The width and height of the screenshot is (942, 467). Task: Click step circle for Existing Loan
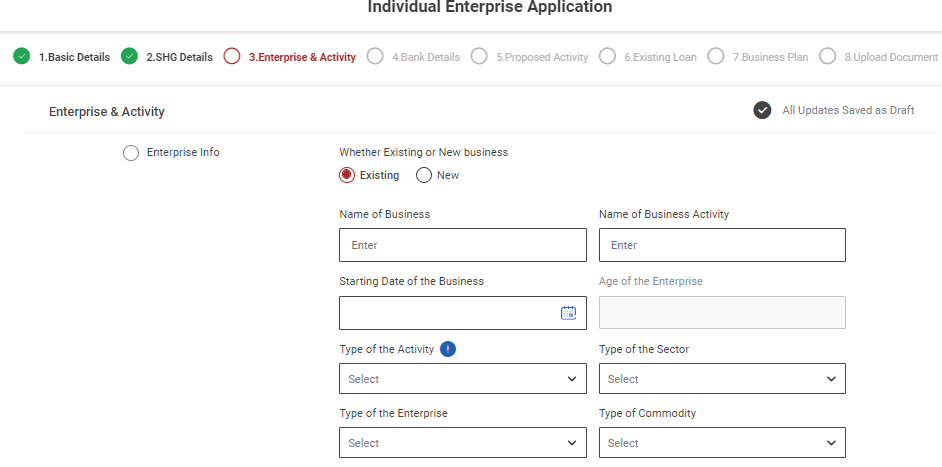click(x=607, y=57)
